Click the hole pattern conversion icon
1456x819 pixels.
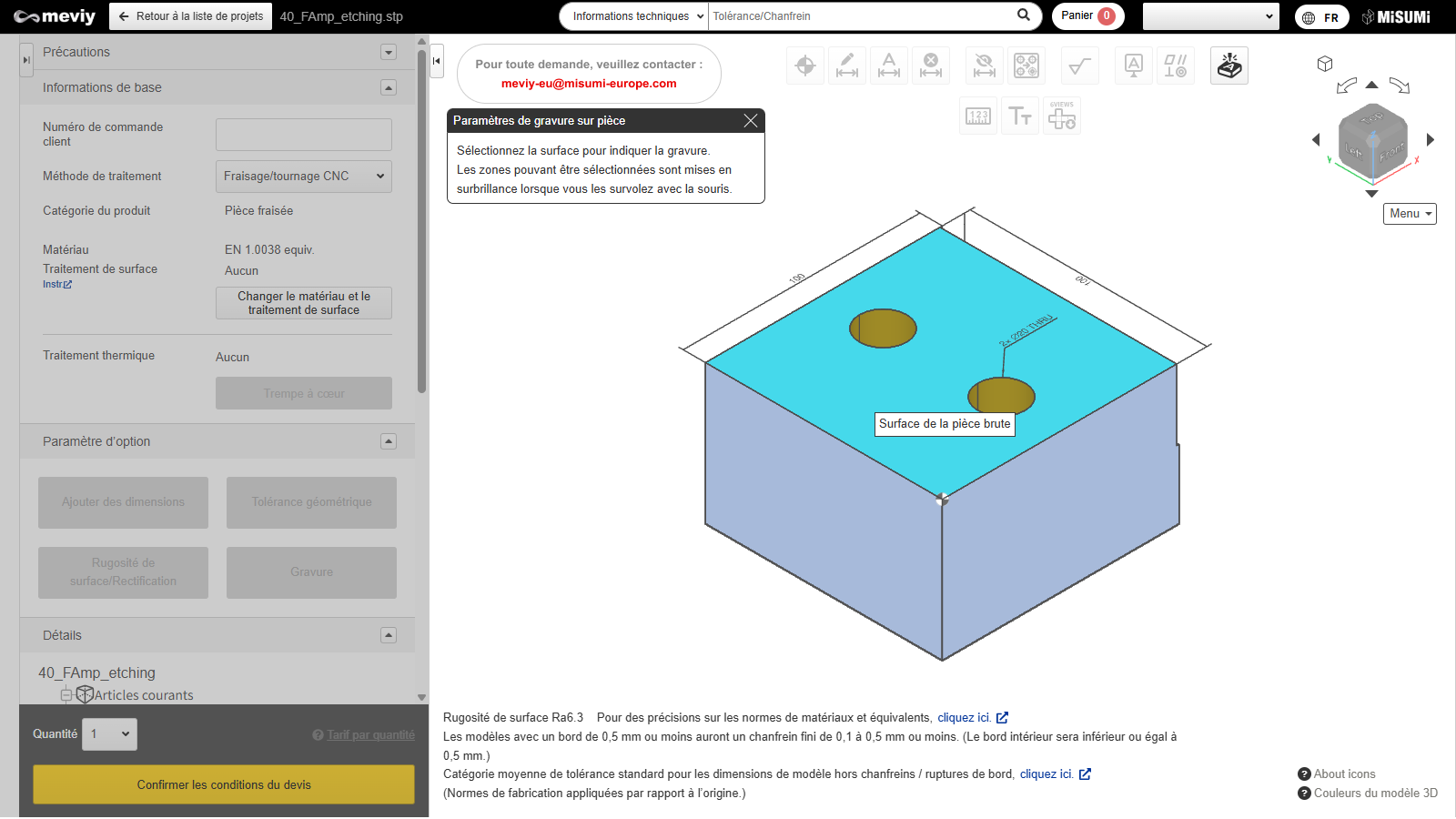[x=1026, y=66]
